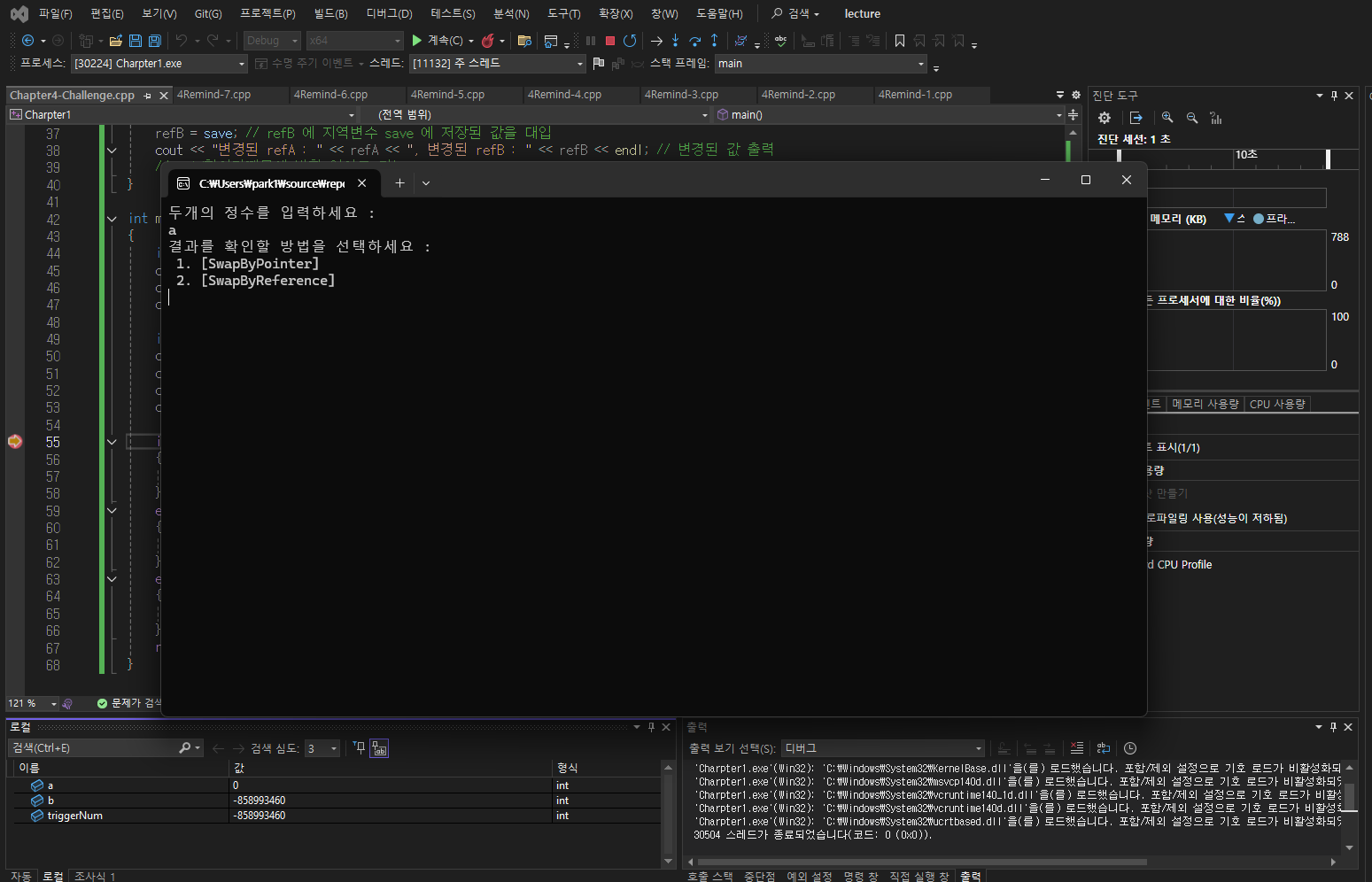Open the Git(G) menu
The width and height of the screenshot is (1372, 882).
208,13
